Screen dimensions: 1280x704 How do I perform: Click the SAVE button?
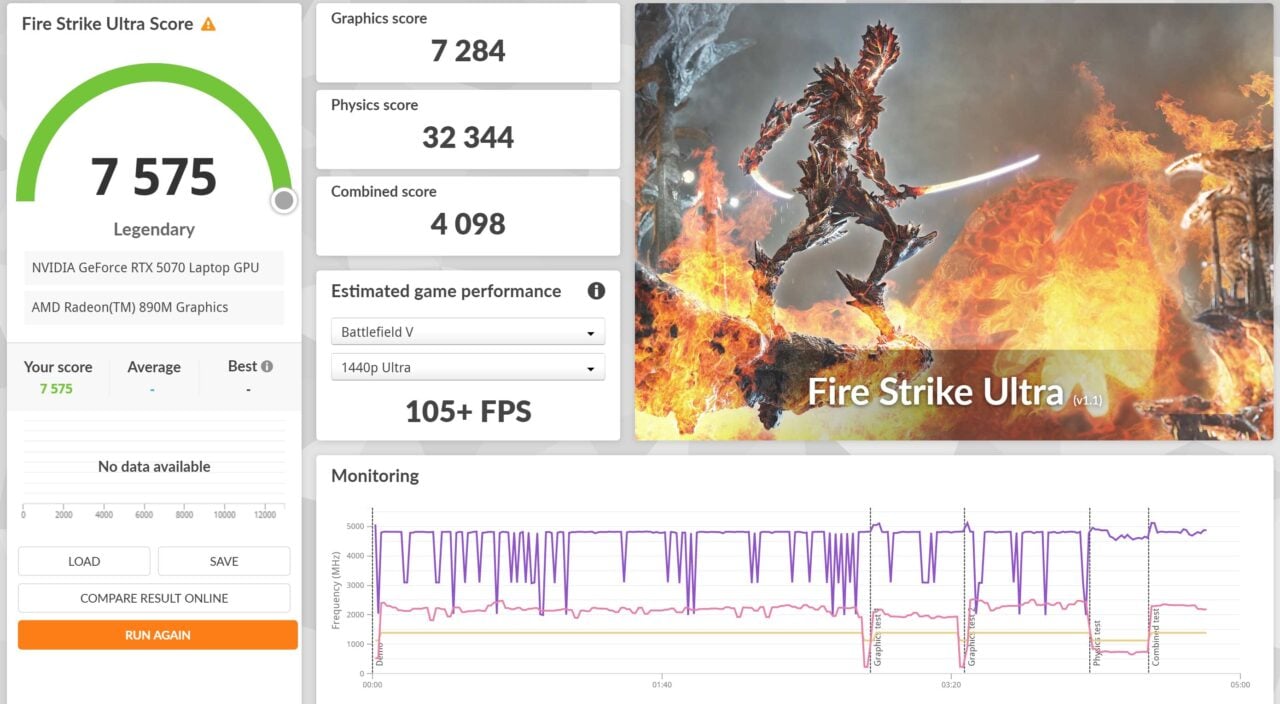click(x=224, y=561)
